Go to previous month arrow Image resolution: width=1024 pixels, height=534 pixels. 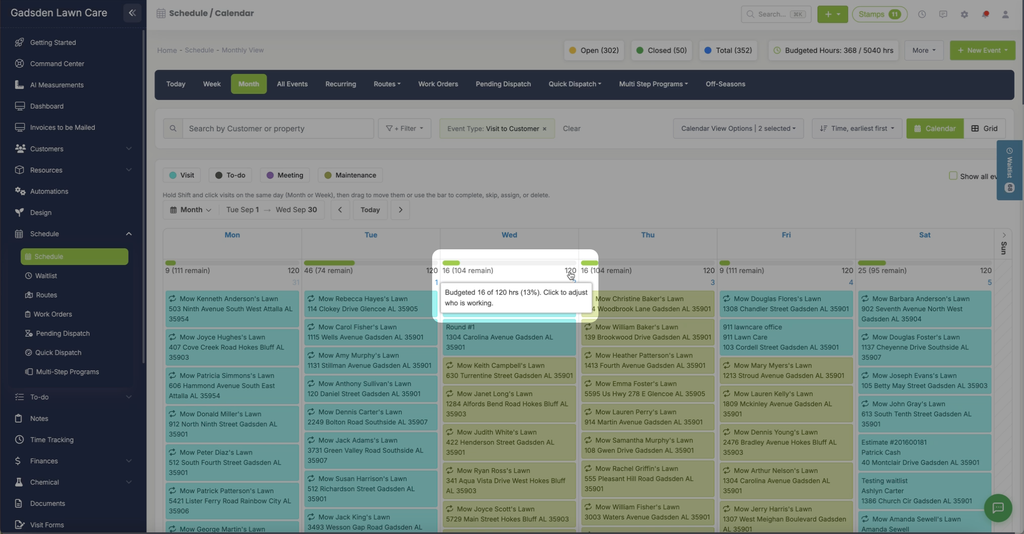pos(340,210)
